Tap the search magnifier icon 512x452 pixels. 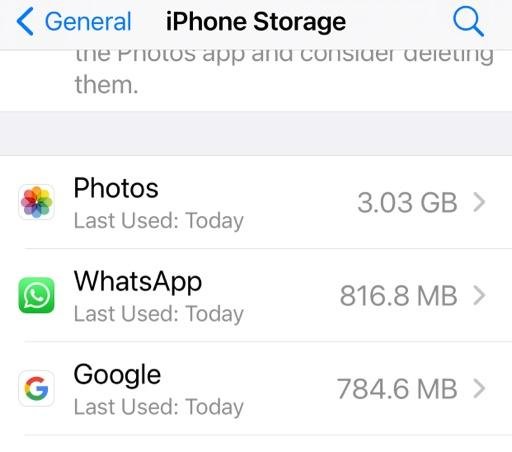pyautogui.click(x=468, y=22)
